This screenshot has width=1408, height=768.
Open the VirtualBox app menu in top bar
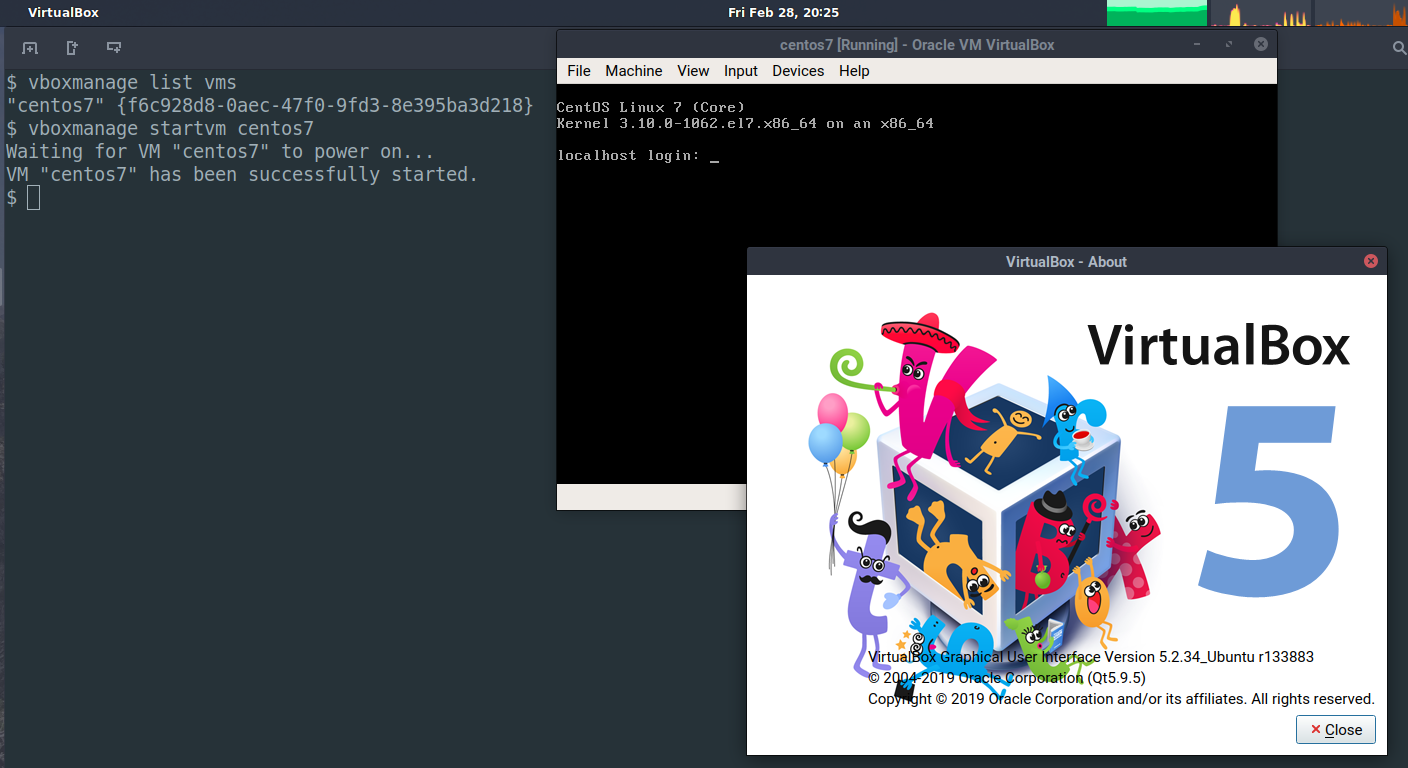pyautogui.click(x=63, y=12)
